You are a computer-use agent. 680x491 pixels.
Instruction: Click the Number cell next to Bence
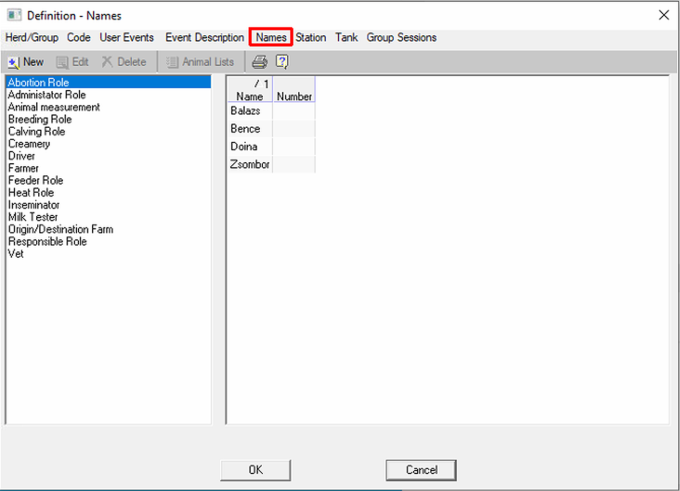click(x=294, y=129)
